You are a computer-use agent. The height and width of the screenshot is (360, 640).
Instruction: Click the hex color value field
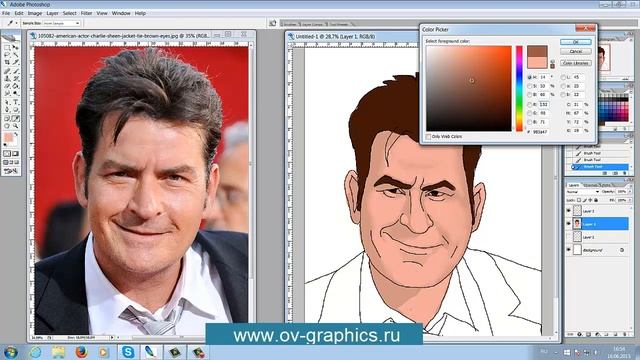click(x=540, y=132)
